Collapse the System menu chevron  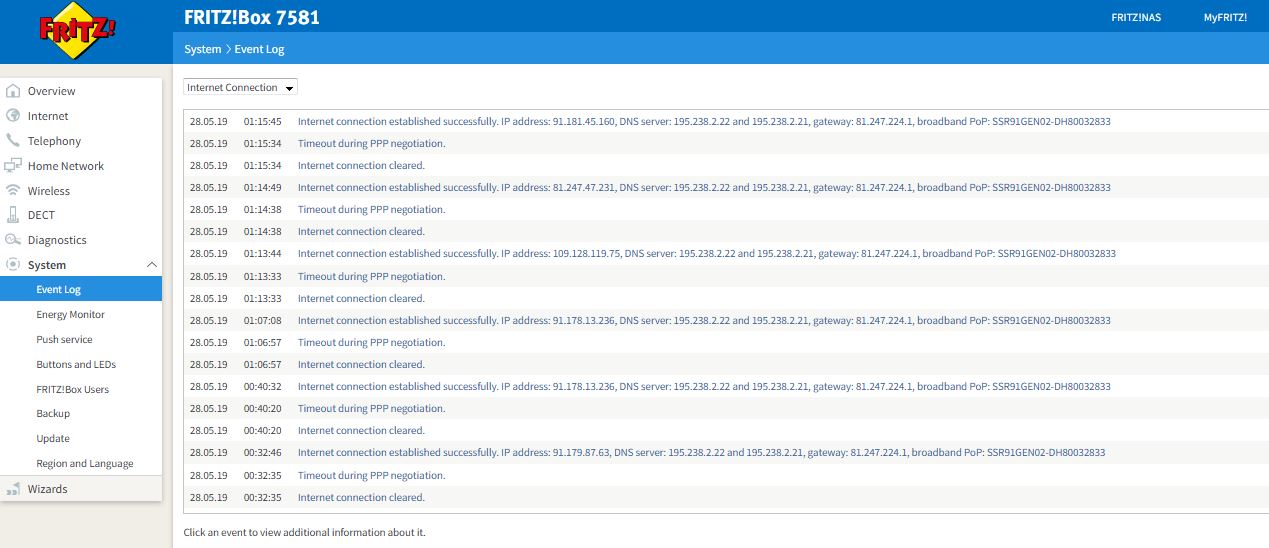click(152, 265)
